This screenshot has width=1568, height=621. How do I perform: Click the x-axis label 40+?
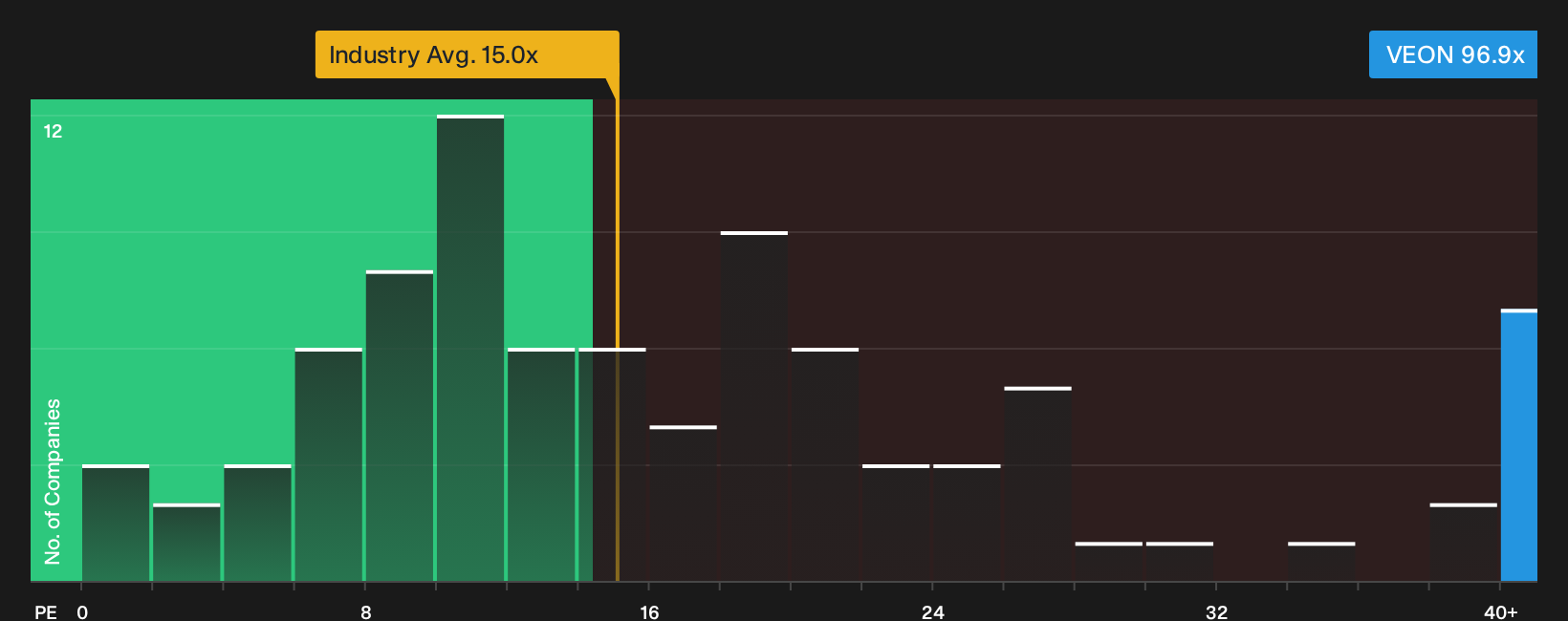1500,611
